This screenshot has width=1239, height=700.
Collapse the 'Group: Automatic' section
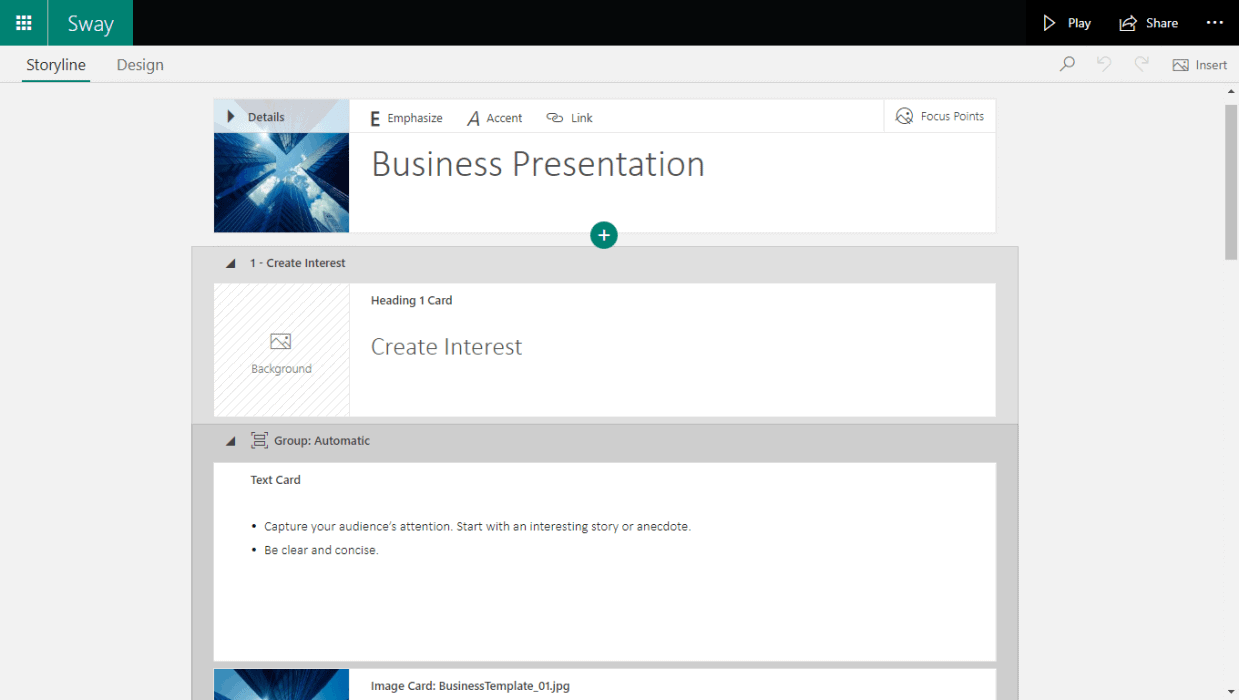(230, 440)
